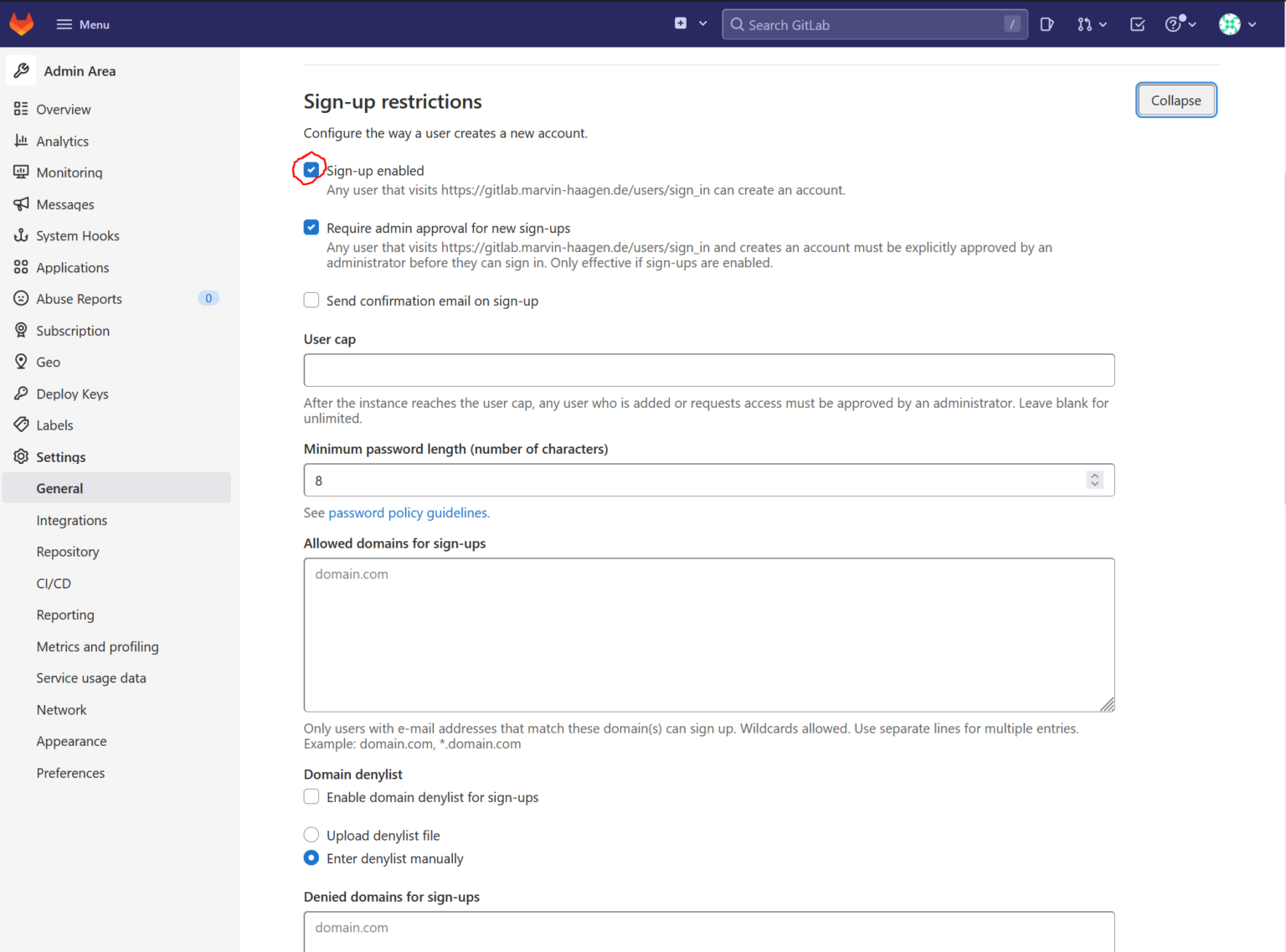Select the Admin Area wrench icon
The height and width of the screenshot is (952, 1286).
click(x=22, y=70)
